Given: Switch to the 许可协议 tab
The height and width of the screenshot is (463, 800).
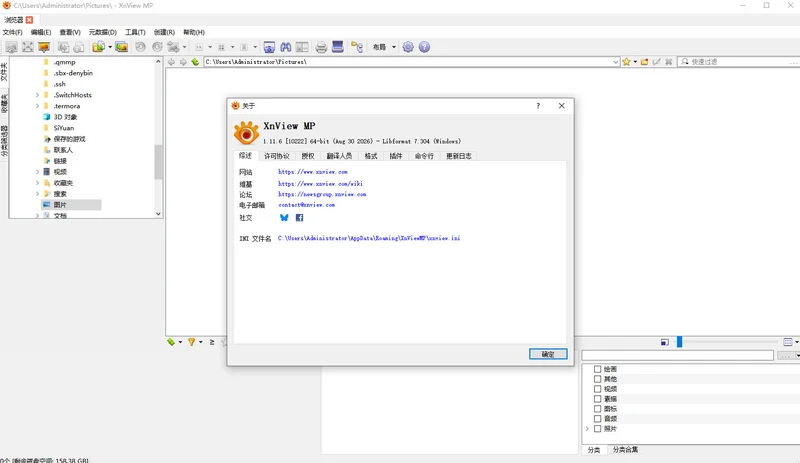Looking at the screenshot, I should tap(277, 156).
